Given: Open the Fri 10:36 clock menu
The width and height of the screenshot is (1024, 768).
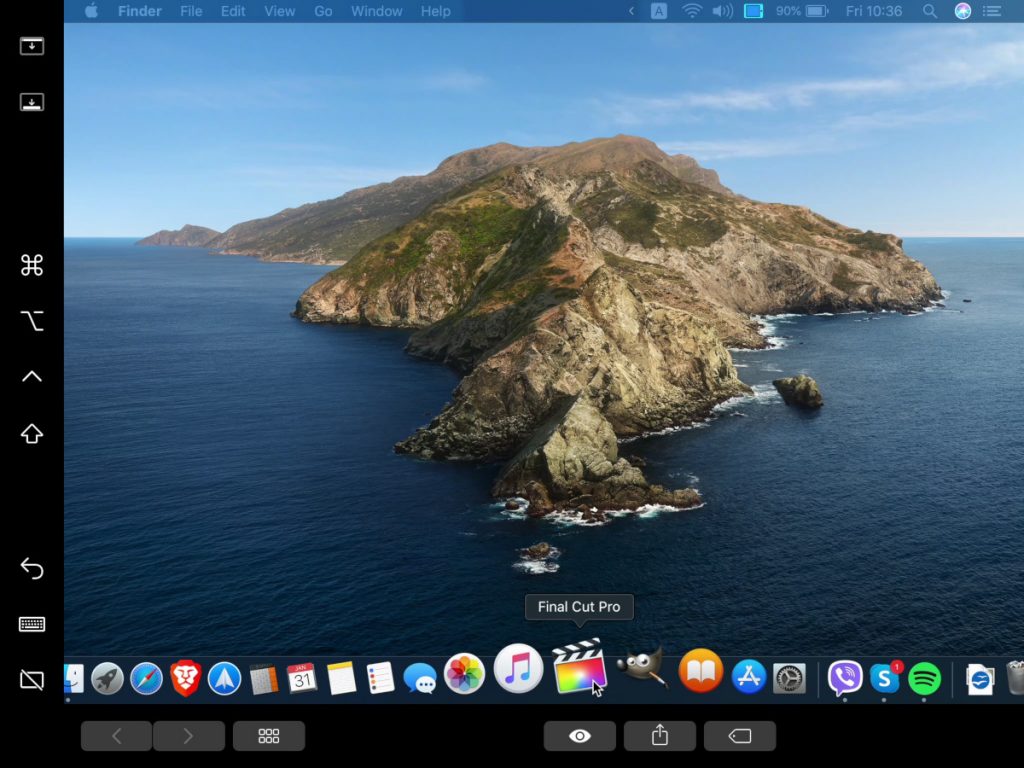Looking at the screenshot, I should [873, 11].
